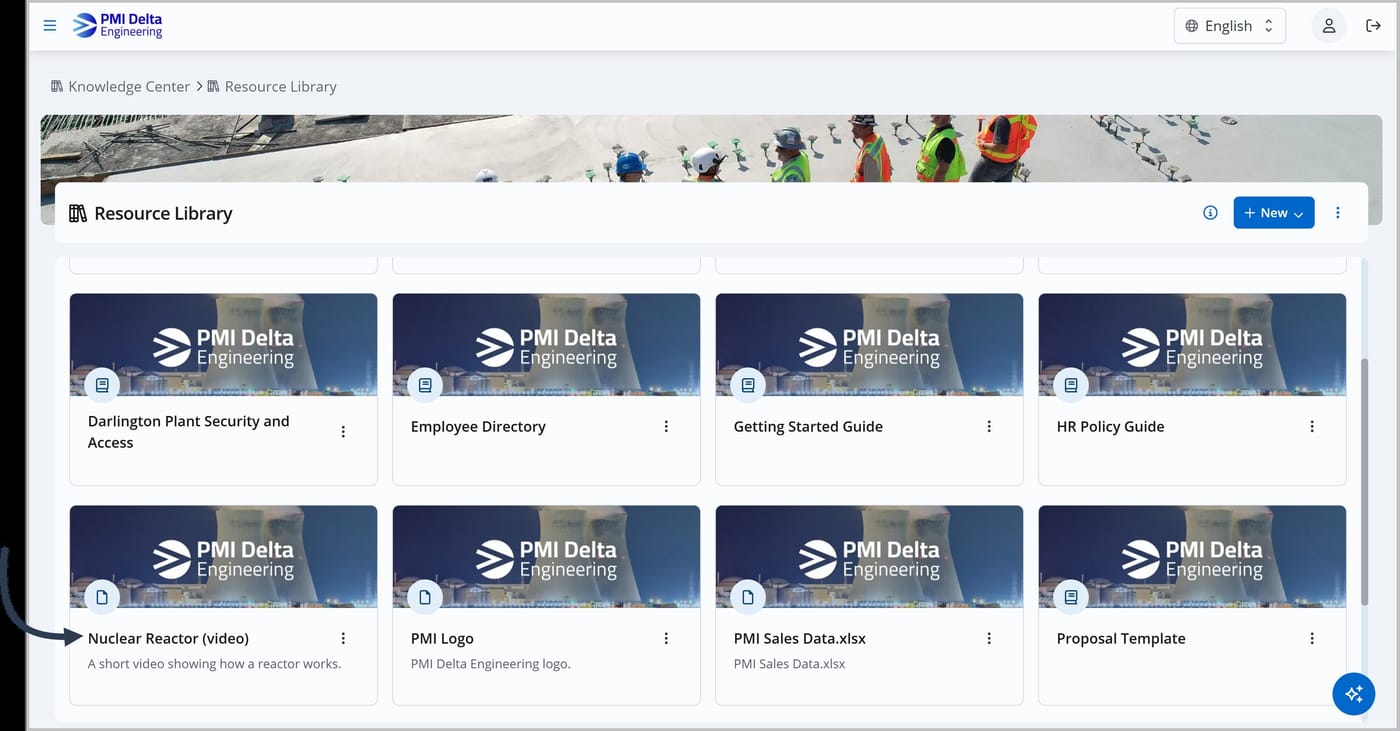Open the hamburger navigation menu
Viewport: 1400px width, 731px height.
[50, 26]
